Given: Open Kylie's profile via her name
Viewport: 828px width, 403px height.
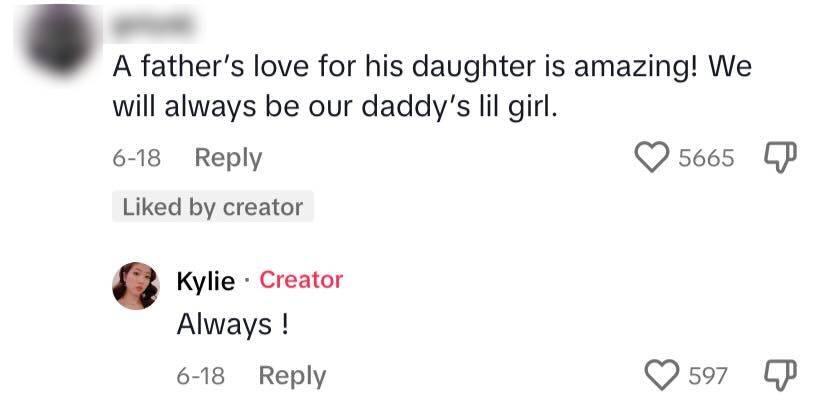Looking at the screenshot, I should 205,281.
